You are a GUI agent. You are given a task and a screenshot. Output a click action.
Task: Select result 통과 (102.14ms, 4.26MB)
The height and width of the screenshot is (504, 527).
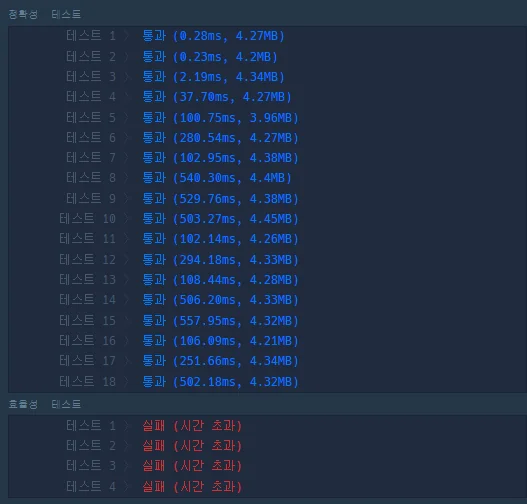pyautogui.click(x=220, y=239)
